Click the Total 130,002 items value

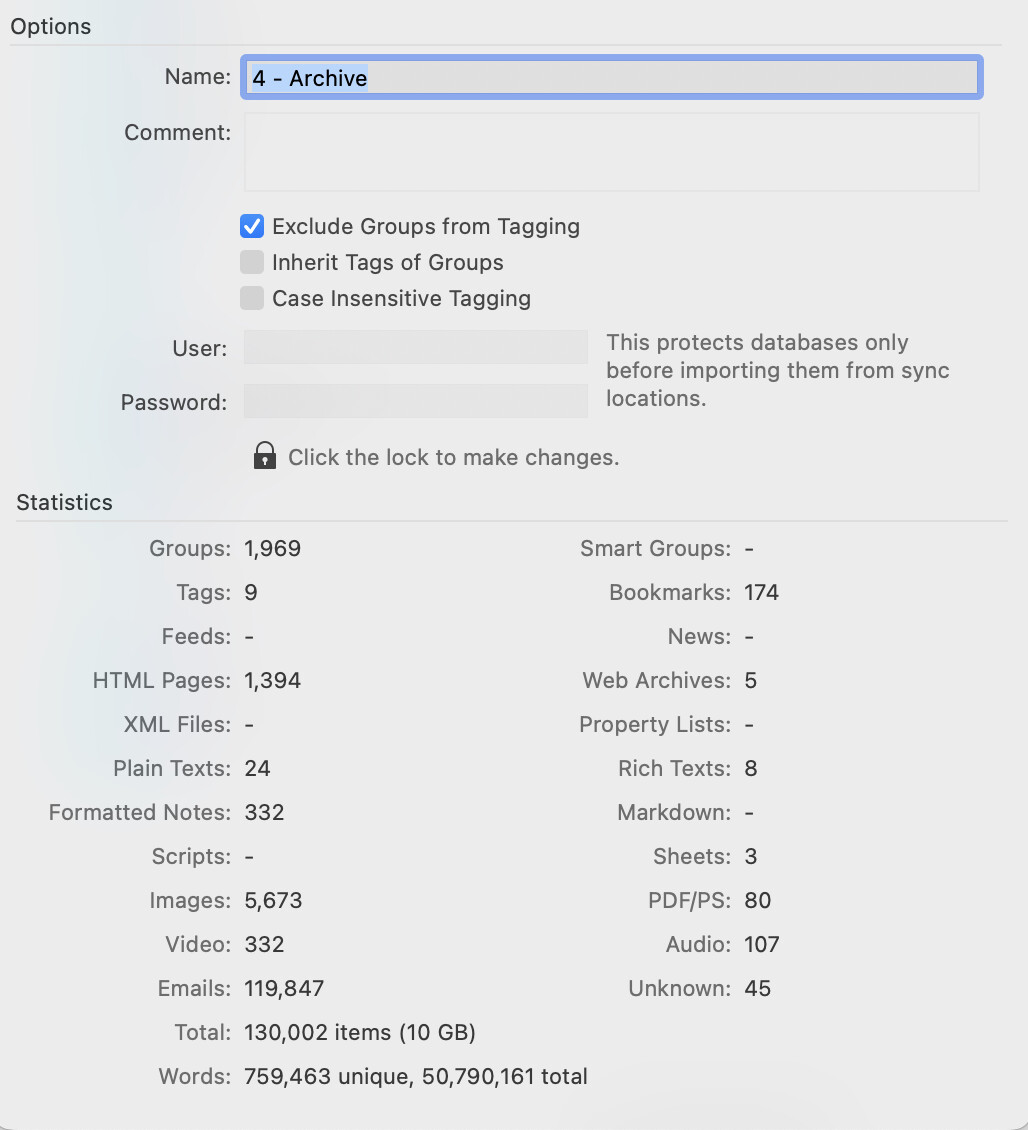tap(360, 1032)
